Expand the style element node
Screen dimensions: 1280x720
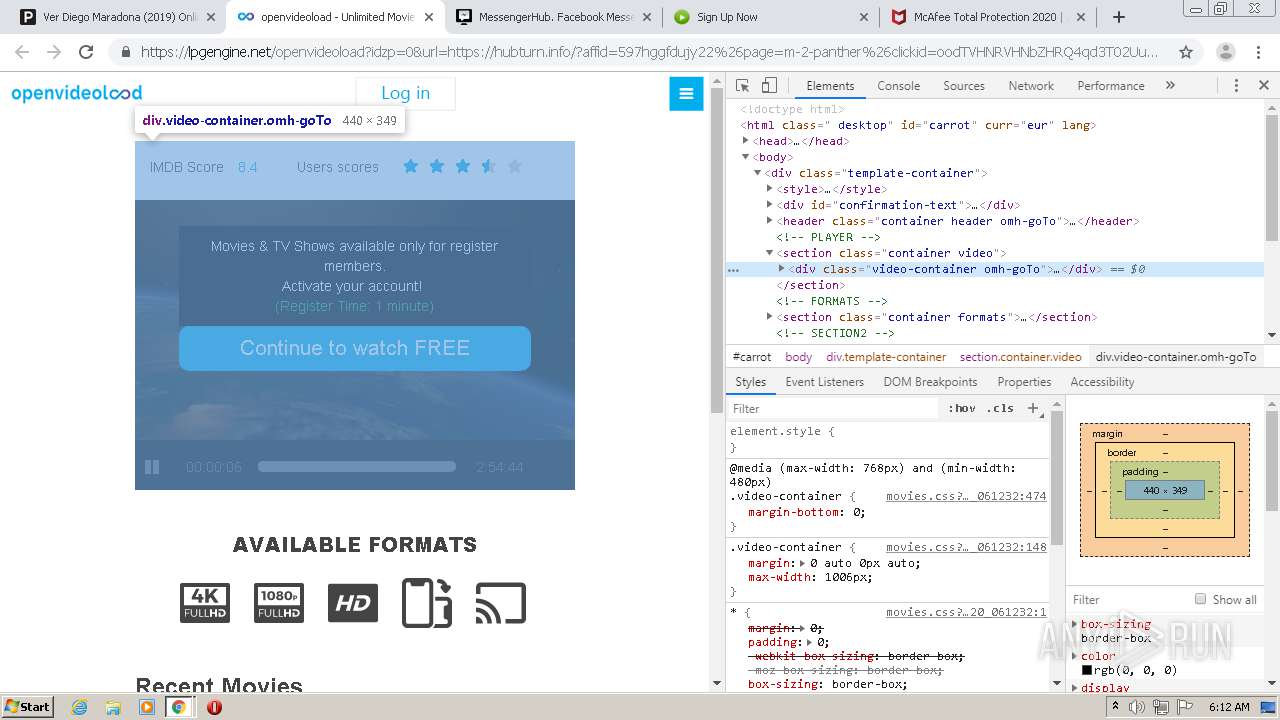pyautogui.click(x=769, y=189)
